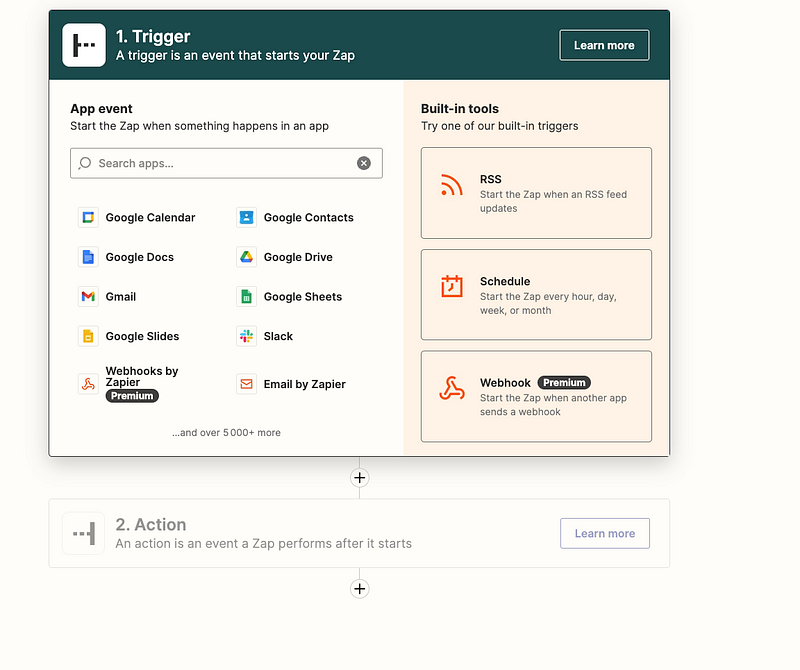This screenshot has width=800, height=670.
Task: Click the Webhooks by Zapier icon
Action: click(x=88, y=384)
